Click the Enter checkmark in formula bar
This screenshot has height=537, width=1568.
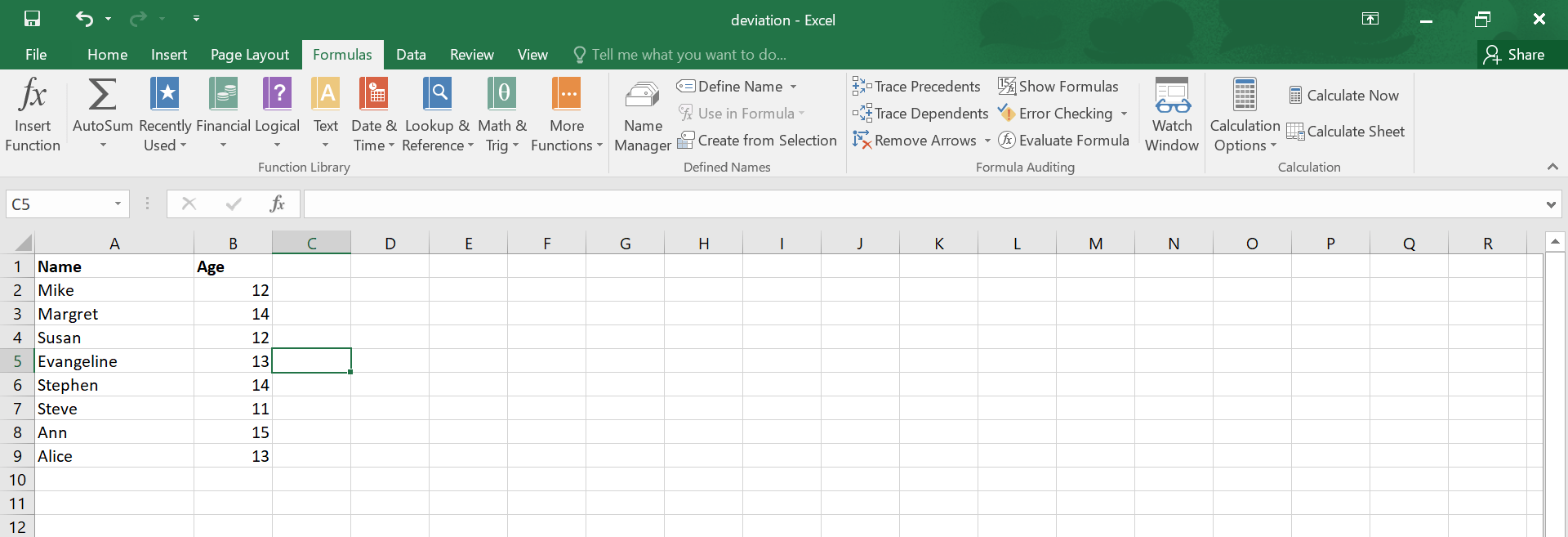(234, 204)
